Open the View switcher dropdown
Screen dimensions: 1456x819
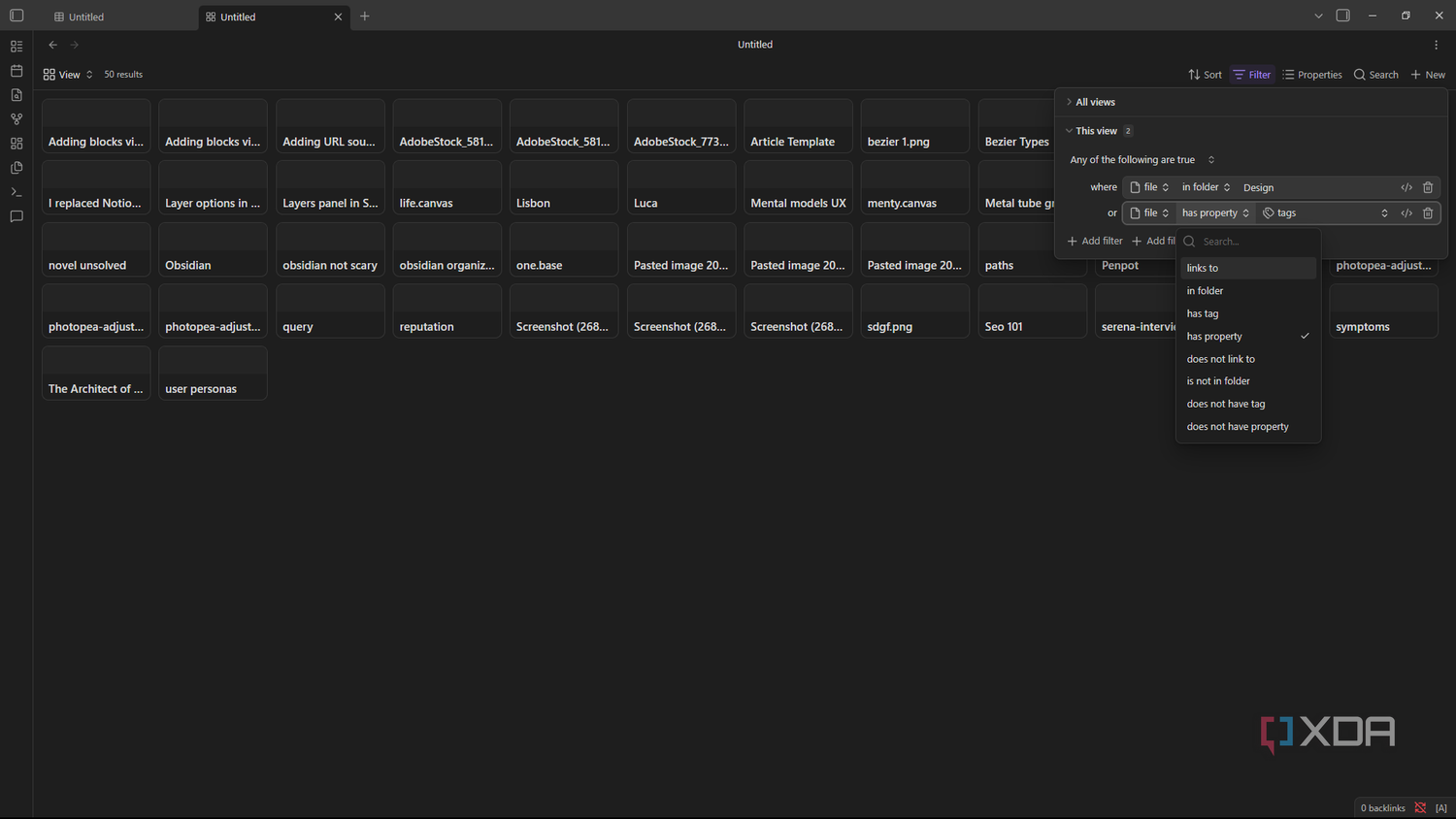(68, 75)
